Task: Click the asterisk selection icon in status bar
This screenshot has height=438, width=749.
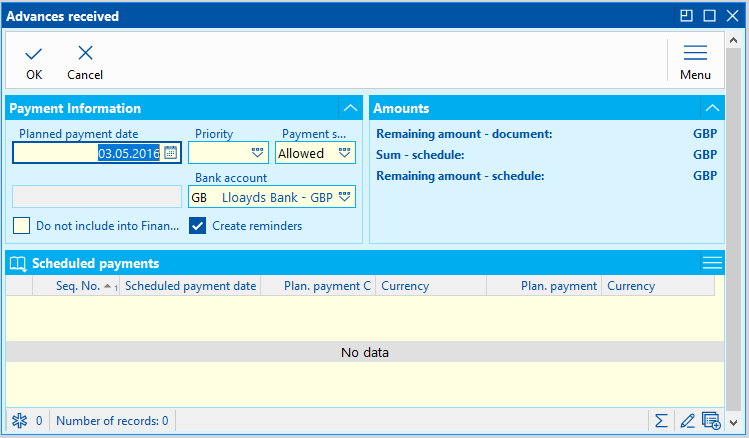Action: click(x=20, y=421)
